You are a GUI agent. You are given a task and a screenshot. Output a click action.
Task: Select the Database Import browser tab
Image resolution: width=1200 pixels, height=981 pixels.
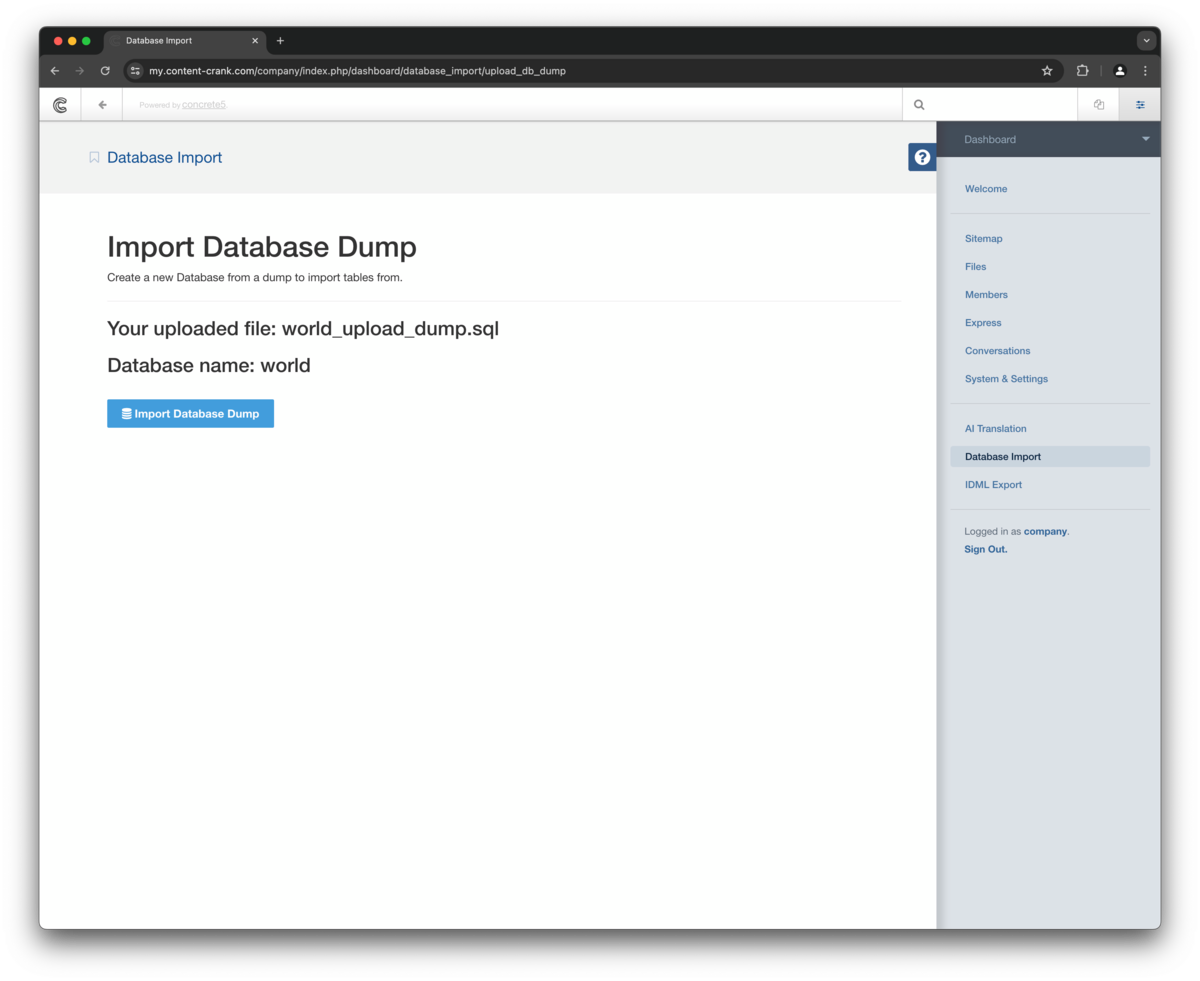[185, 41]
